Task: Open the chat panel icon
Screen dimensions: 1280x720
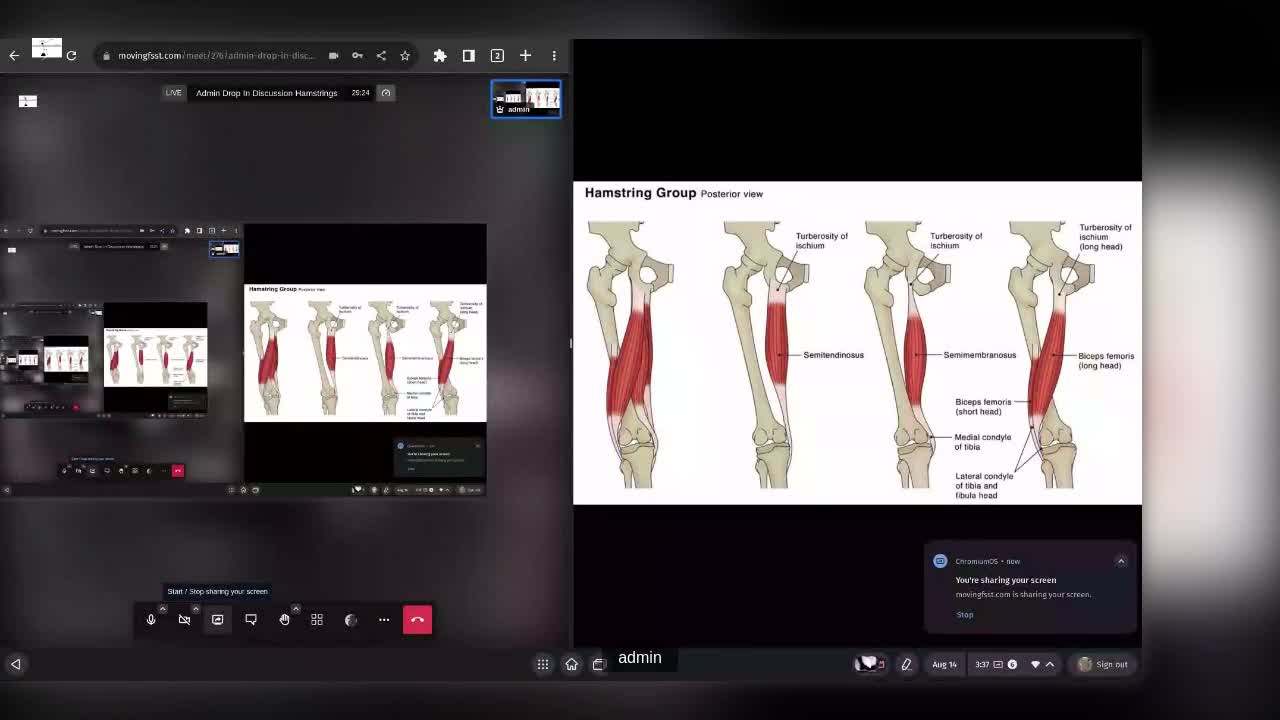Action: pos(251,620)
